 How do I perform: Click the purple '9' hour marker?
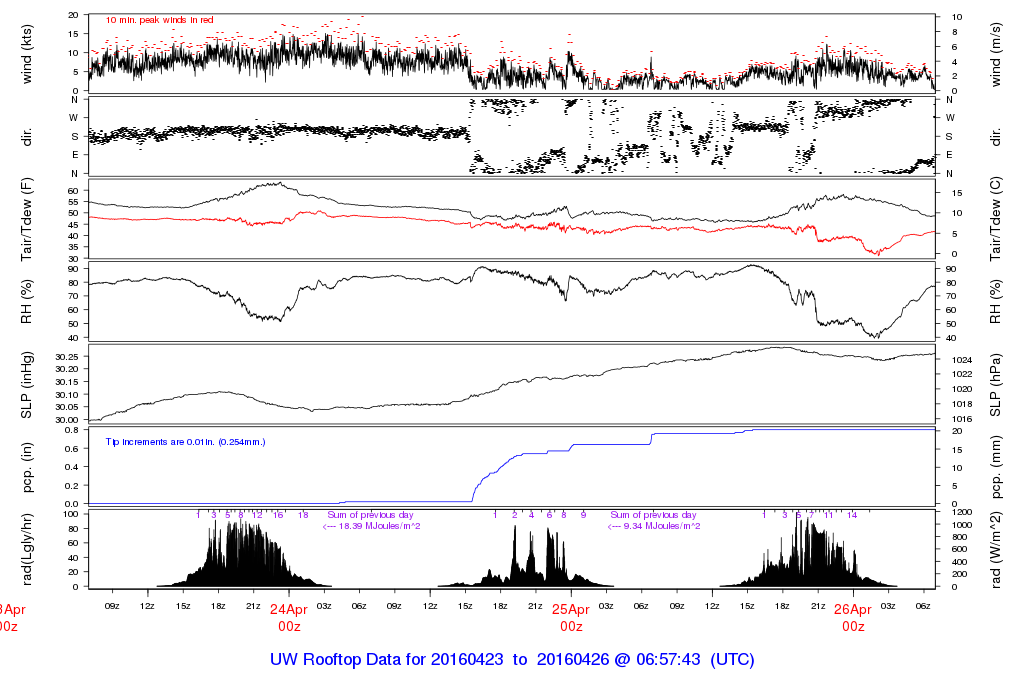[583, 515]
